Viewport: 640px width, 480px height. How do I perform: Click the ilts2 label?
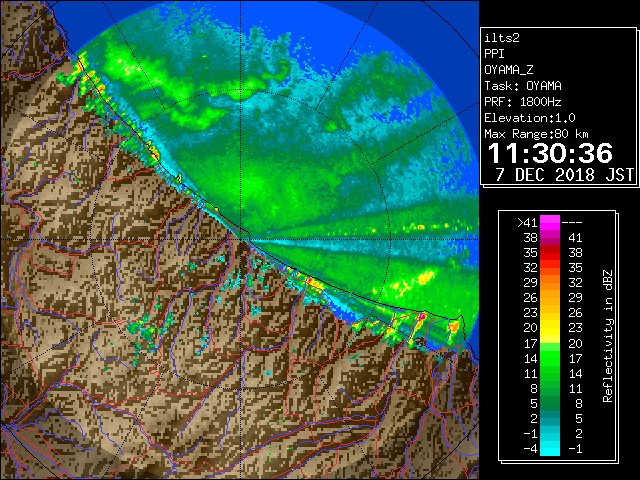click(x=502, y=38)
